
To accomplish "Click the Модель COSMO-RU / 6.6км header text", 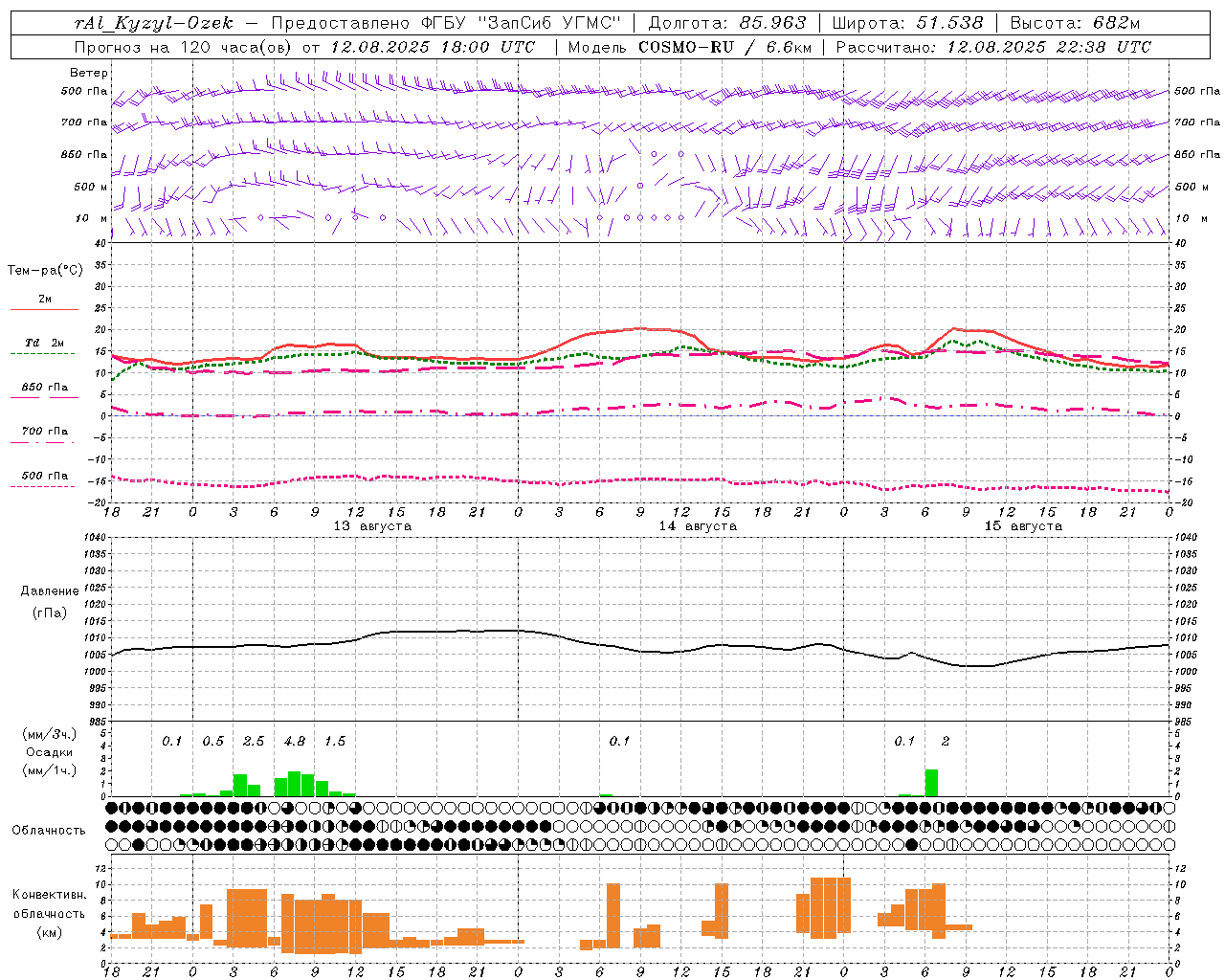I will [x=690, y=47].
